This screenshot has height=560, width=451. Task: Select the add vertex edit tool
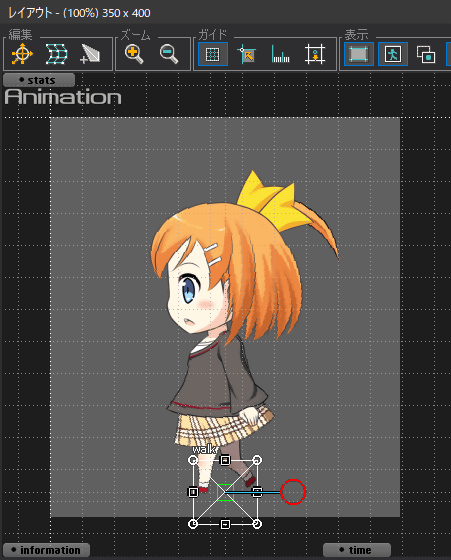click(90, 54)
